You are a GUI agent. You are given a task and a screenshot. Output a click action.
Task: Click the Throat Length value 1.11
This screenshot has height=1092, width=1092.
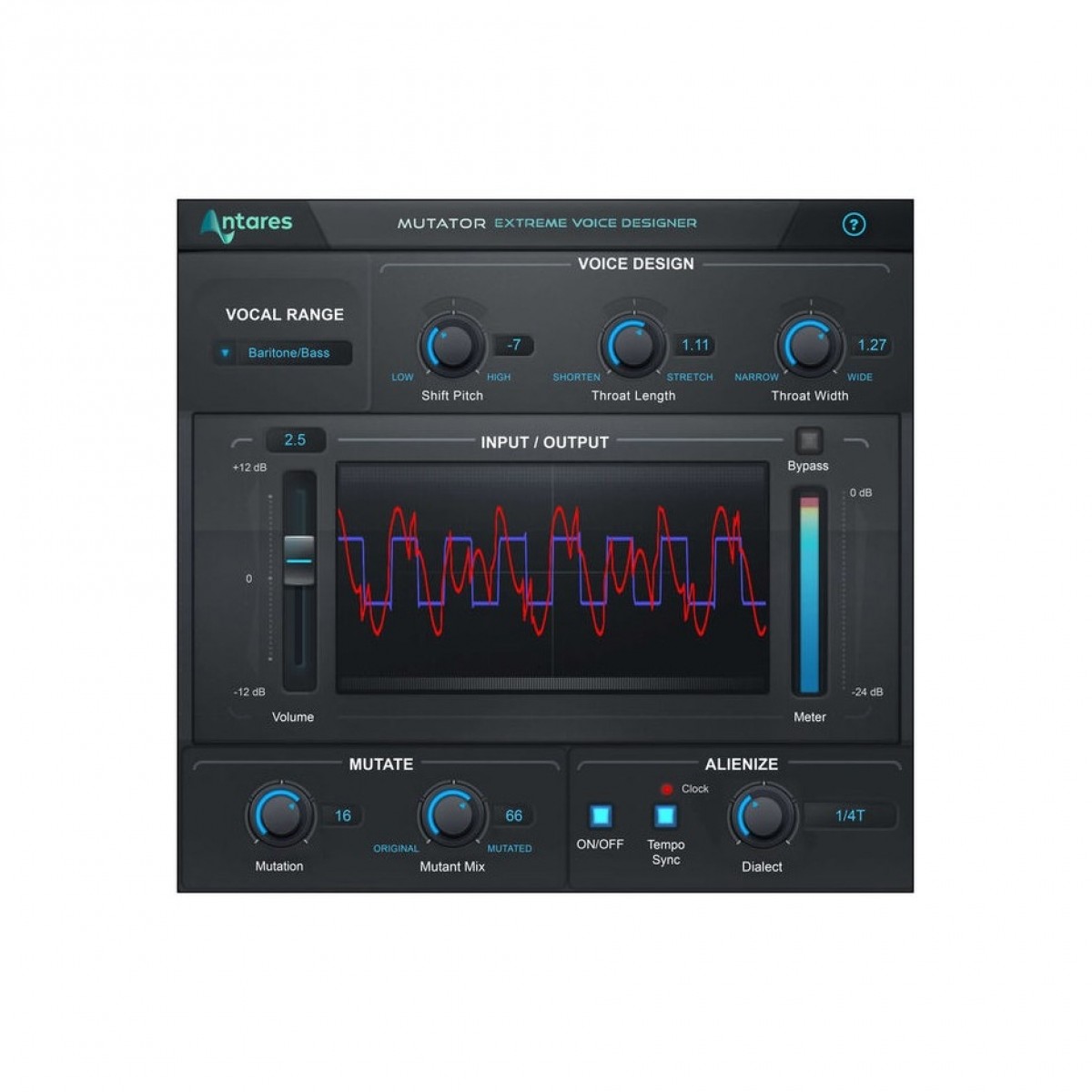(x=695, y=345)
